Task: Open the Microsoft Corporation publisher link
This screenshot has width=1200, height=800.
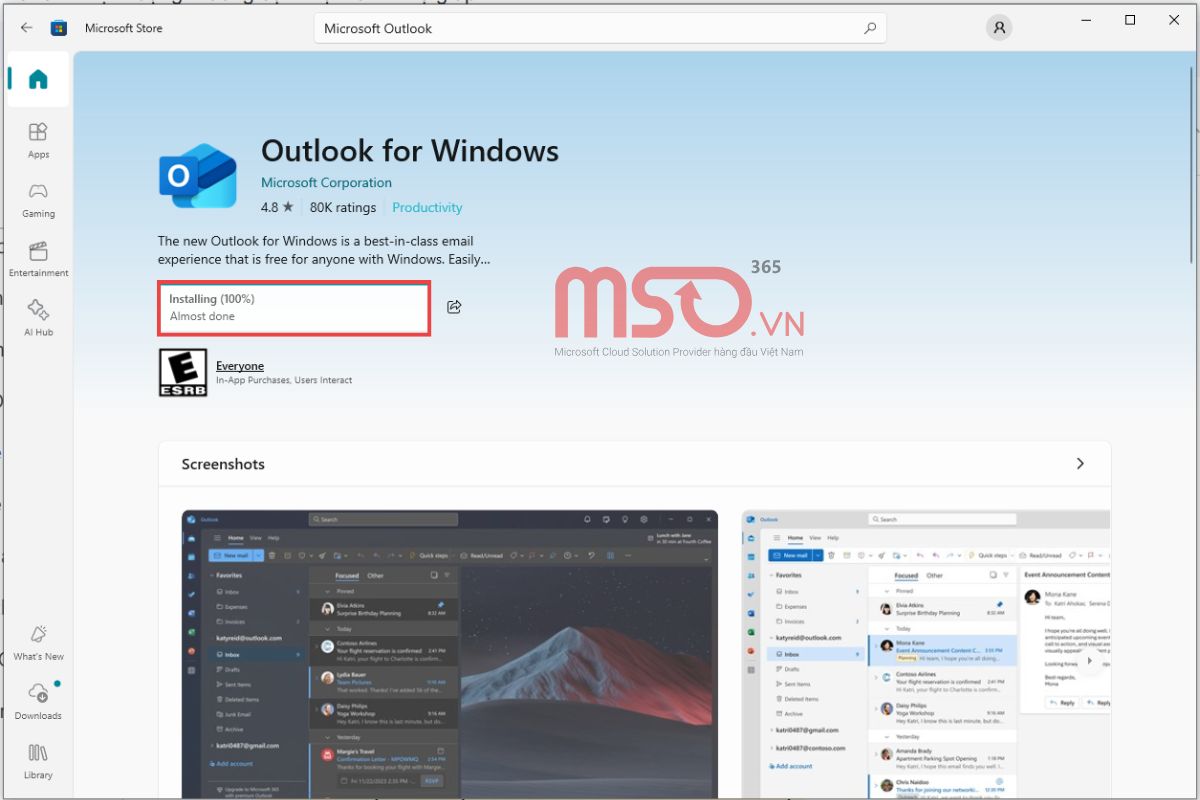Action: 326,183
